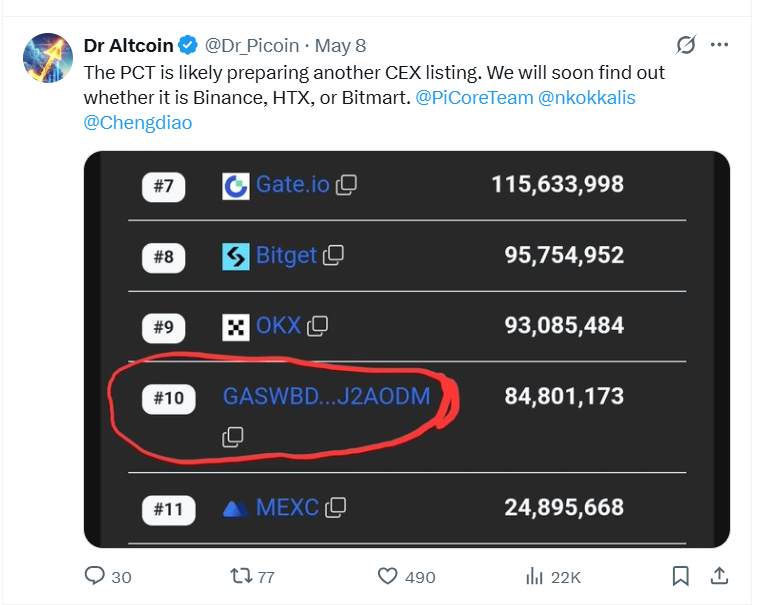Click the reply comment icon
The width and height of the screenshot is (763, 605).
click(96, 576)
